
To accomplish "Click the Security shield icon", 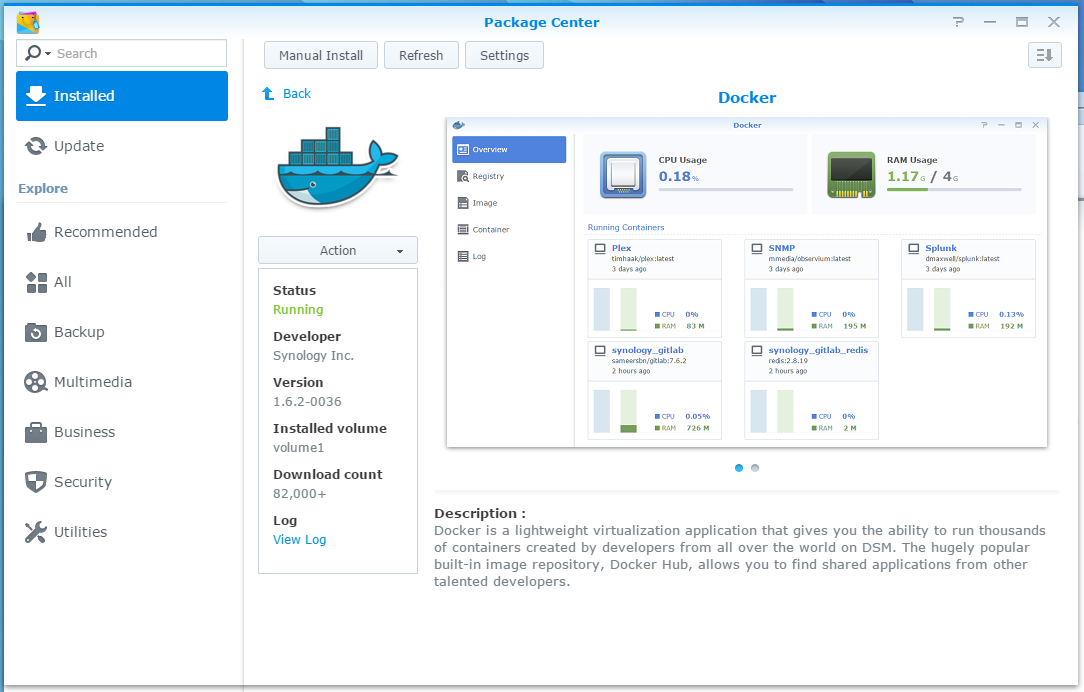I will click(36, 482).
